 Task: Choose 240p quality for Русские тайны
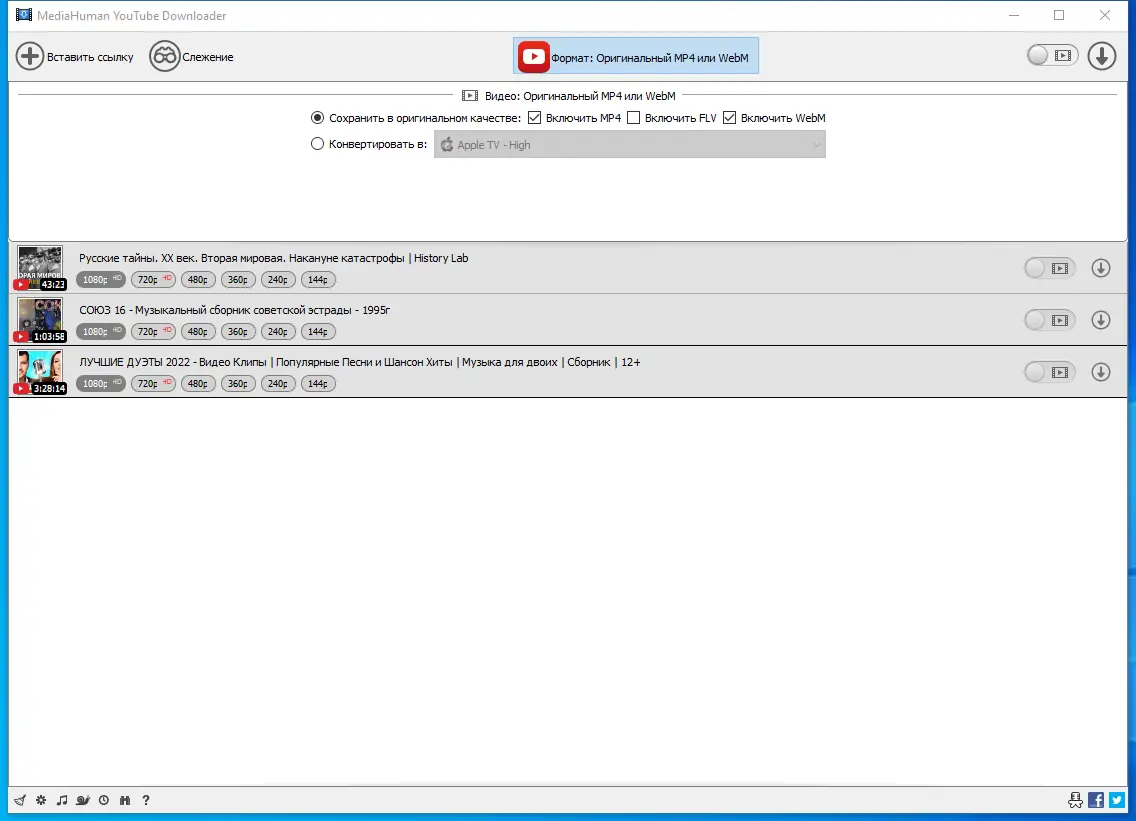tap(277, 280)
